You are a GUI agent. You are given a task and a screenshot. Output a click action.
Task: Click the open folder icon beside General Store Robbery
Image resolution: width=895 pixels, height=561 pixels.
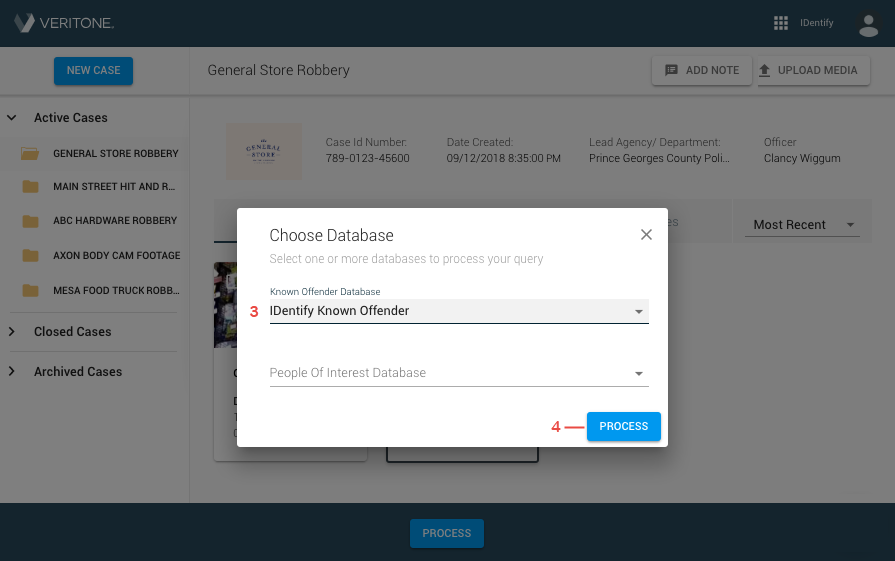[x=30, y=154]
